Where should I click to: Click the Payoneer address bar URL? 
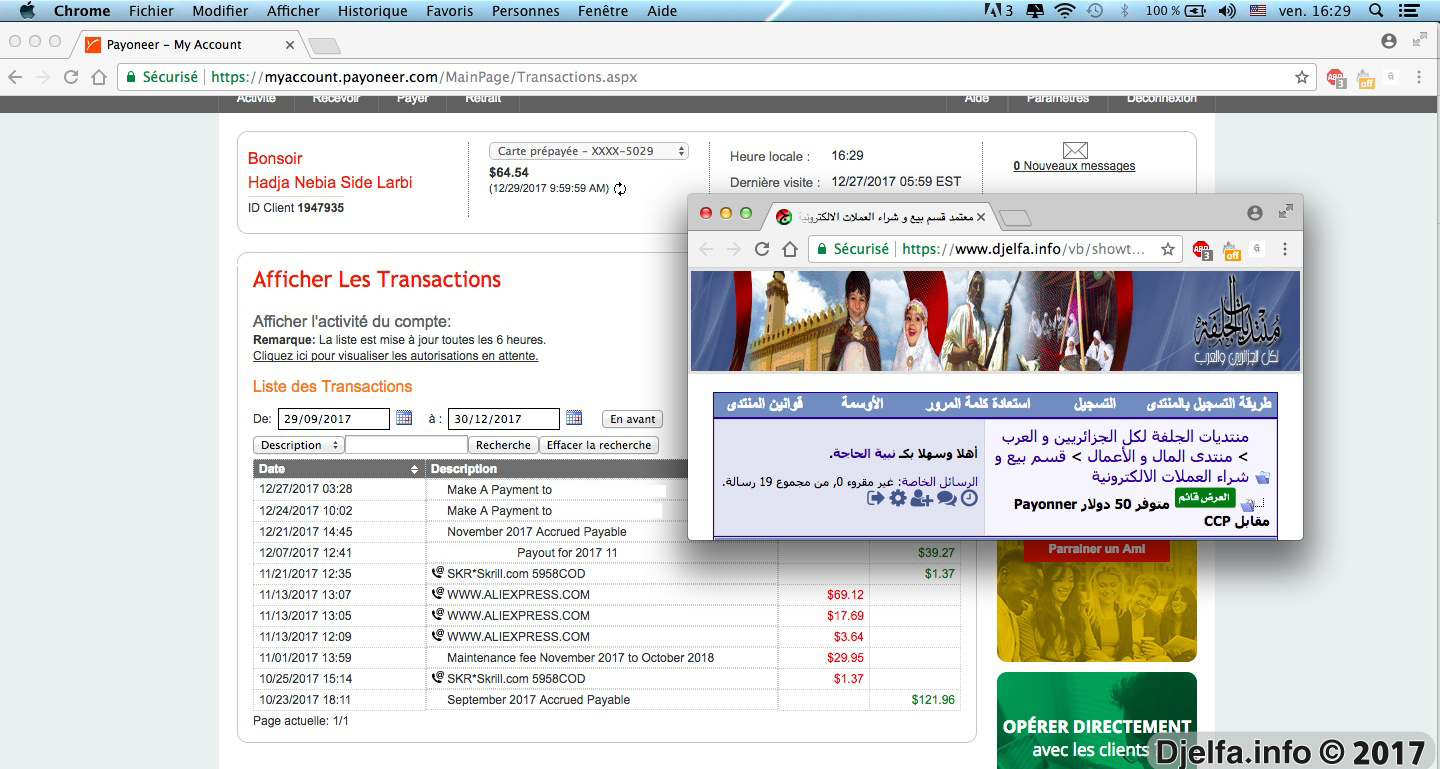424,77
